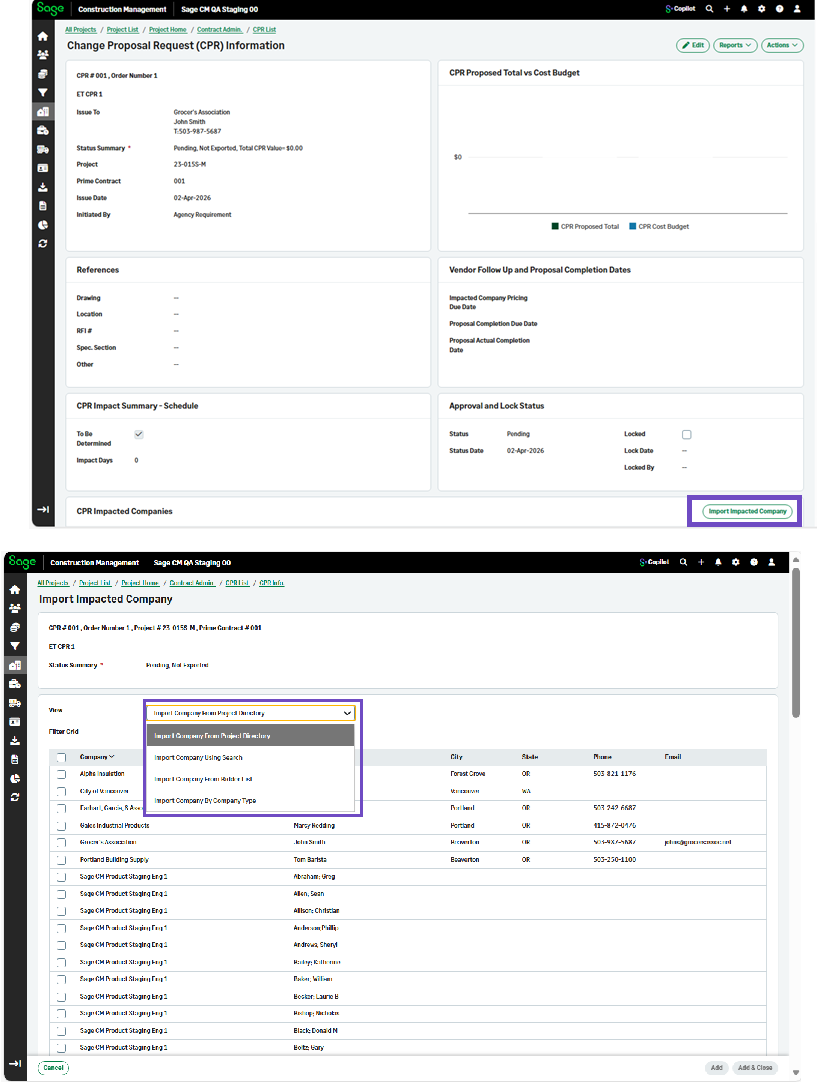Click the Import Impacted Company button
This screenshot has width=817, height=1091.
pos(747,511)
